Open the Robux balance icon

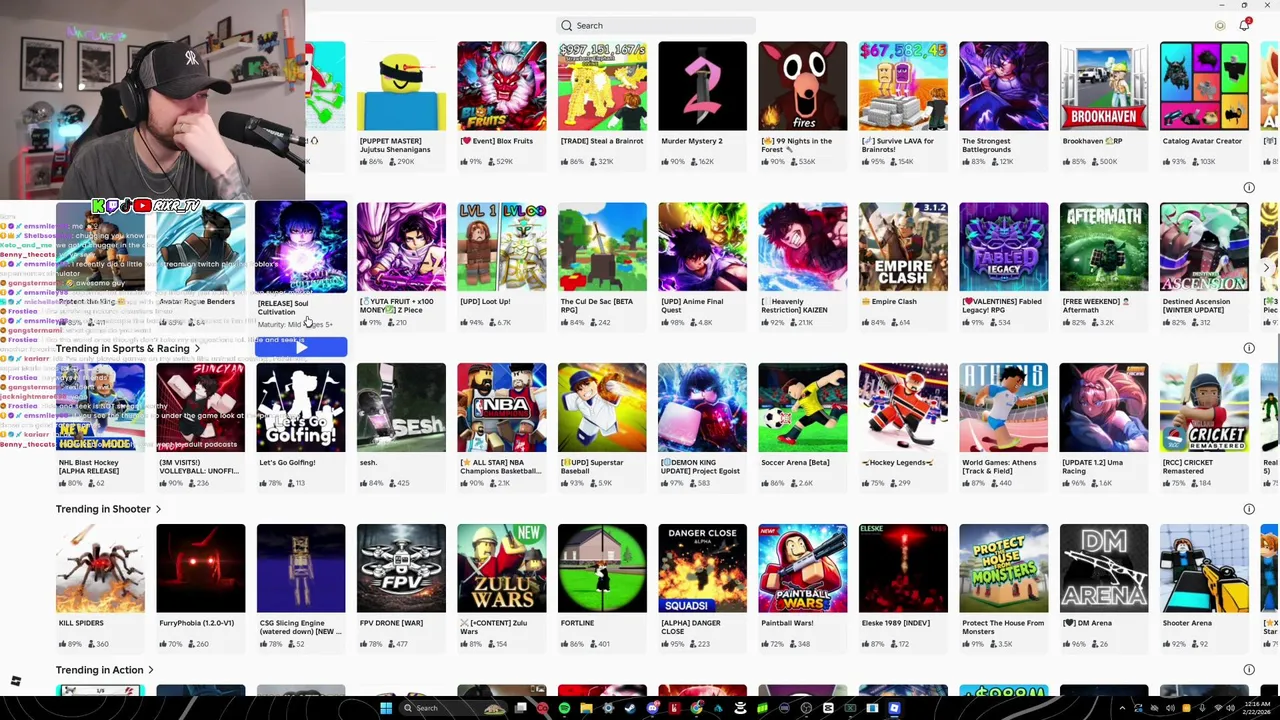[x=1220, y=26]
